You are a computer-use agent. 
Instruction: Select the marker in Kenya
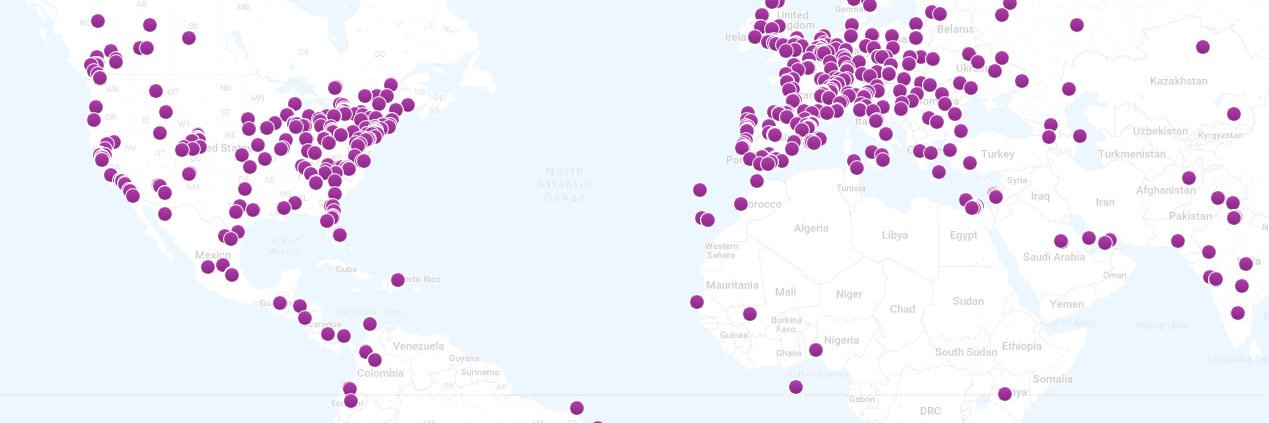(x=1005, y=394)
